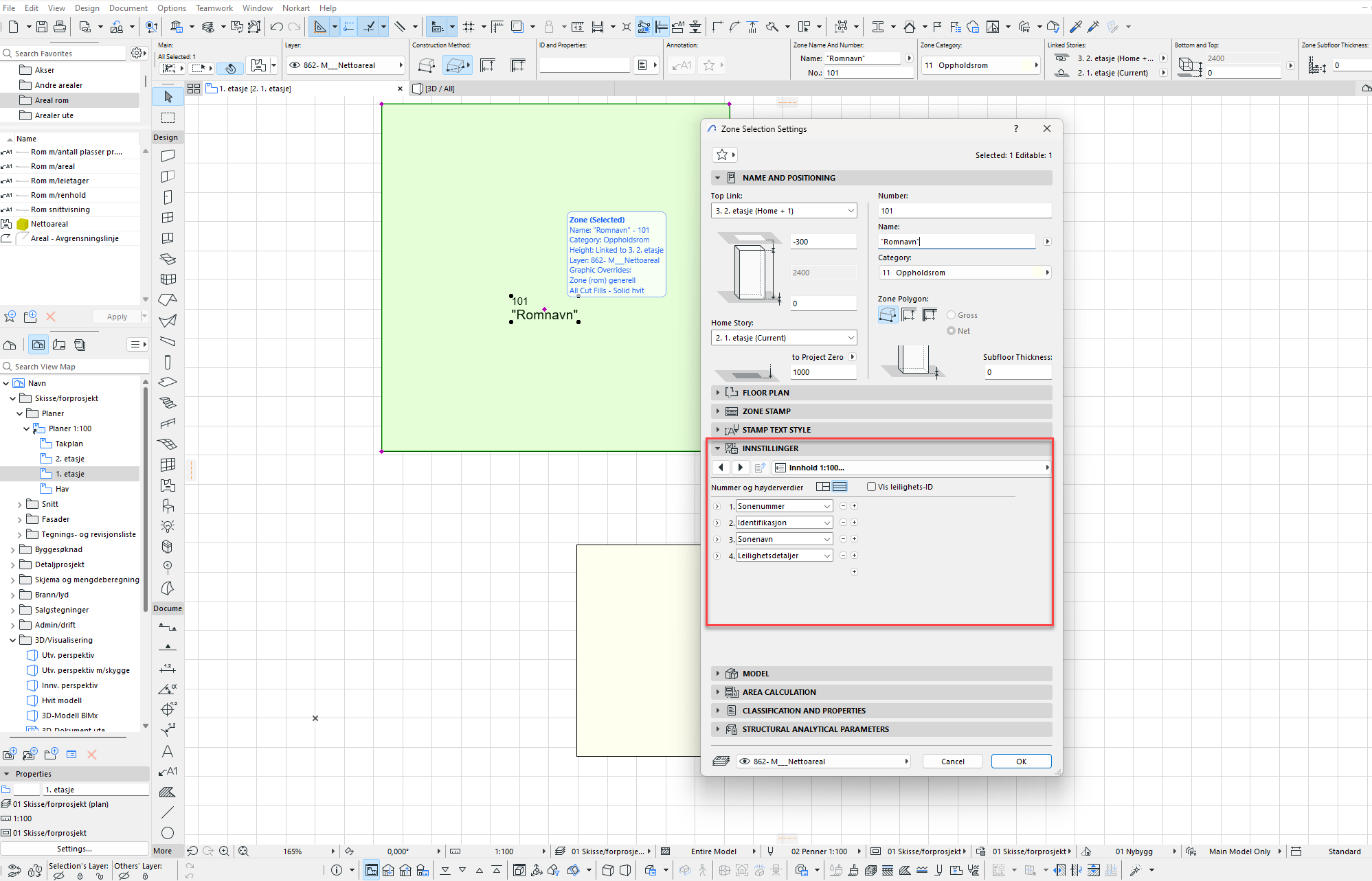Enable Vis leilighets-ID checkbox
Image resolution: width=1372 pixels, height=881 pixels.
click(x=872, y=487)
